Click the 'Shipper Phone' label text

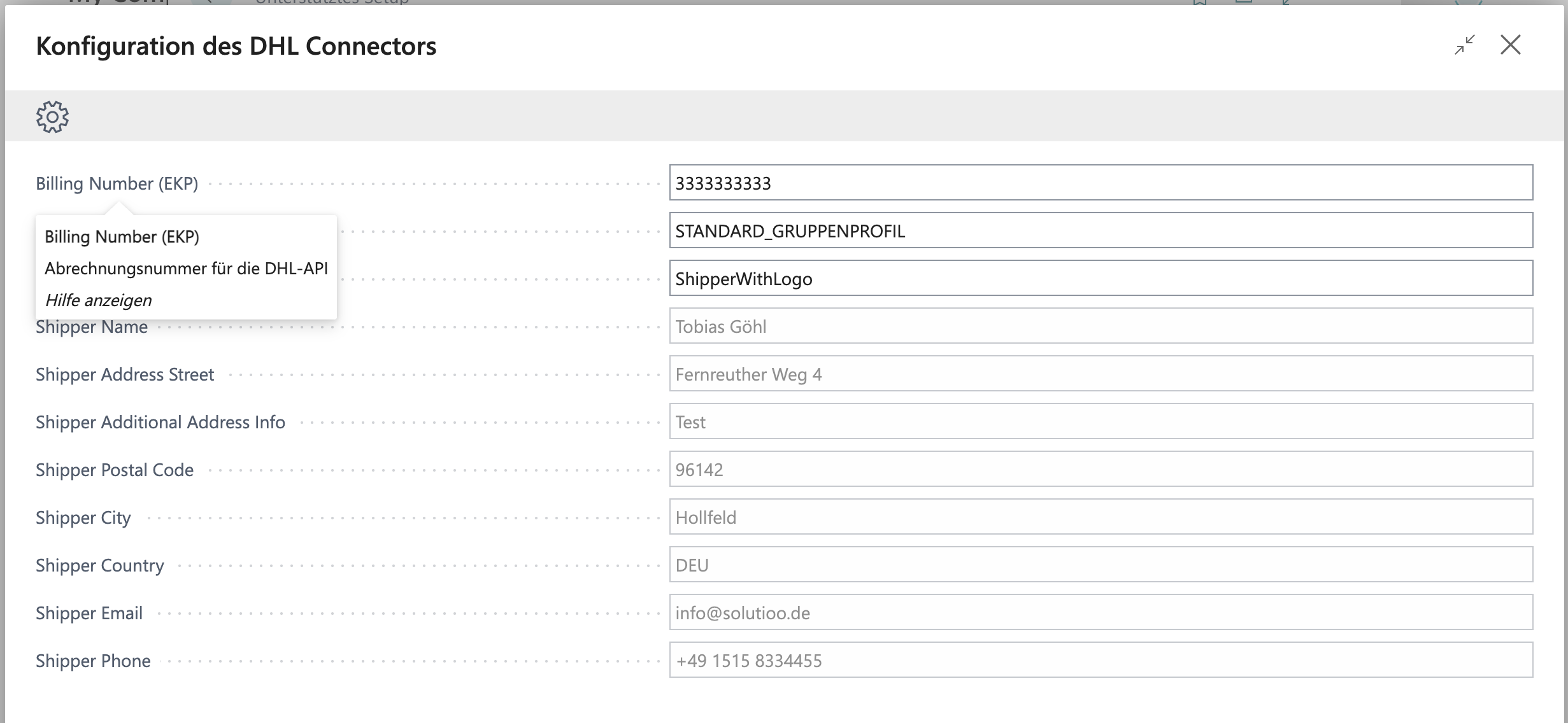click(93, 661)
